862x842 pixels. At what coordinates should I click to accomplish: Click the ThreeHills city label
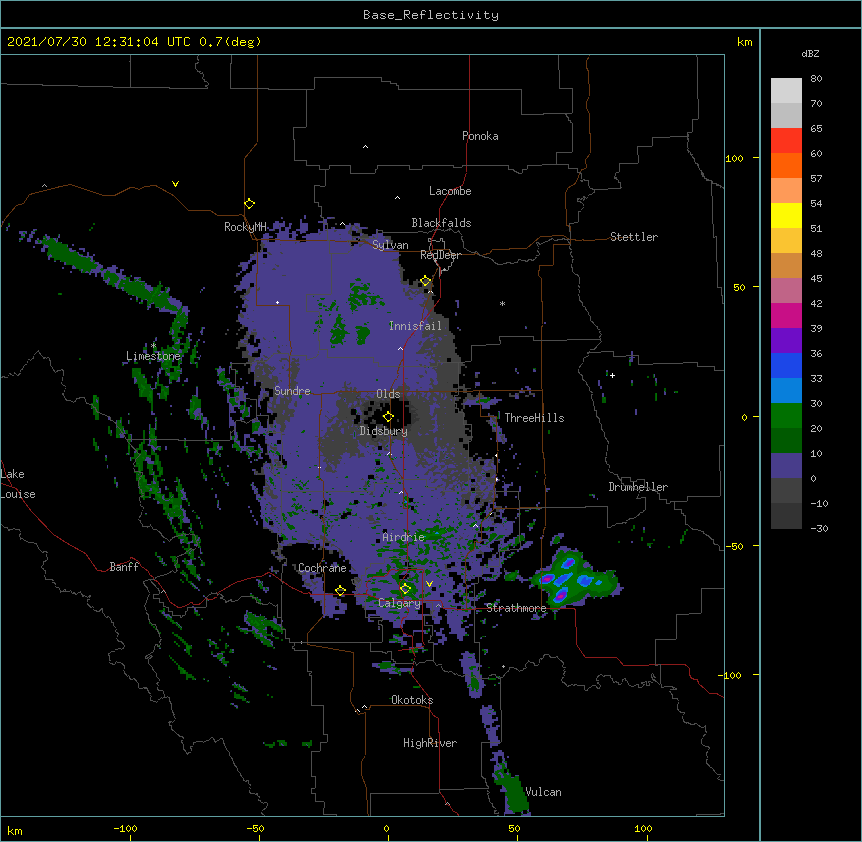(534, 418)
